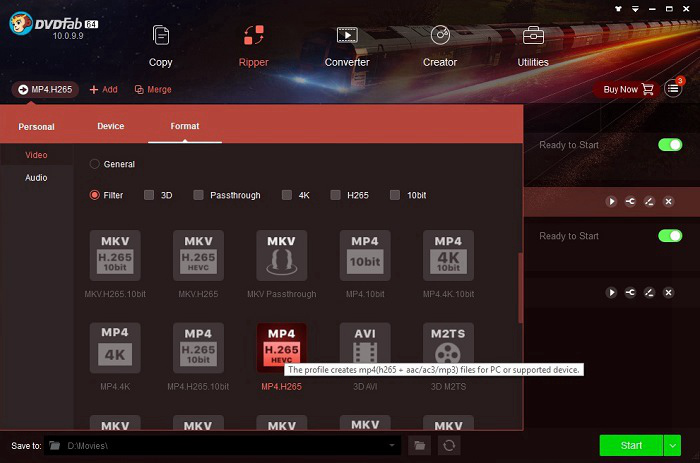The image size is (700, 463).
Task: Check the 3D filter checkbox
Action: click(149, 195)
